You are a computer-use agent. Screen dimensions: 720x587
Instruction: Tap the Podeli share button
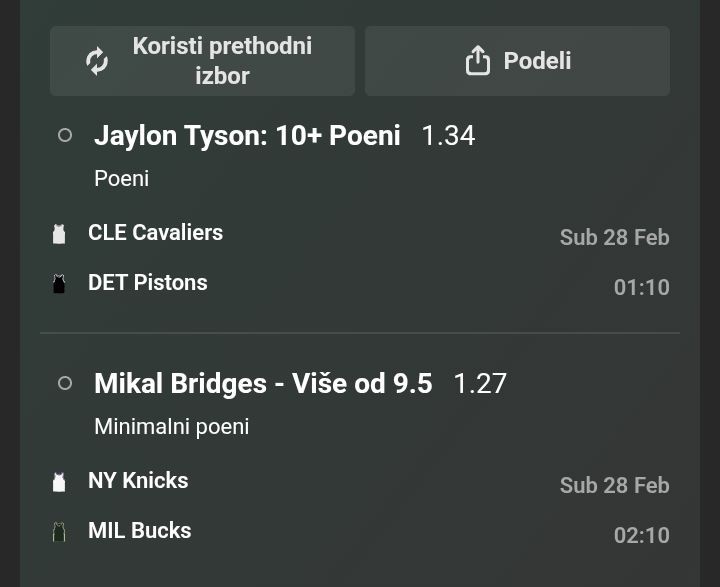coord(517,61)
